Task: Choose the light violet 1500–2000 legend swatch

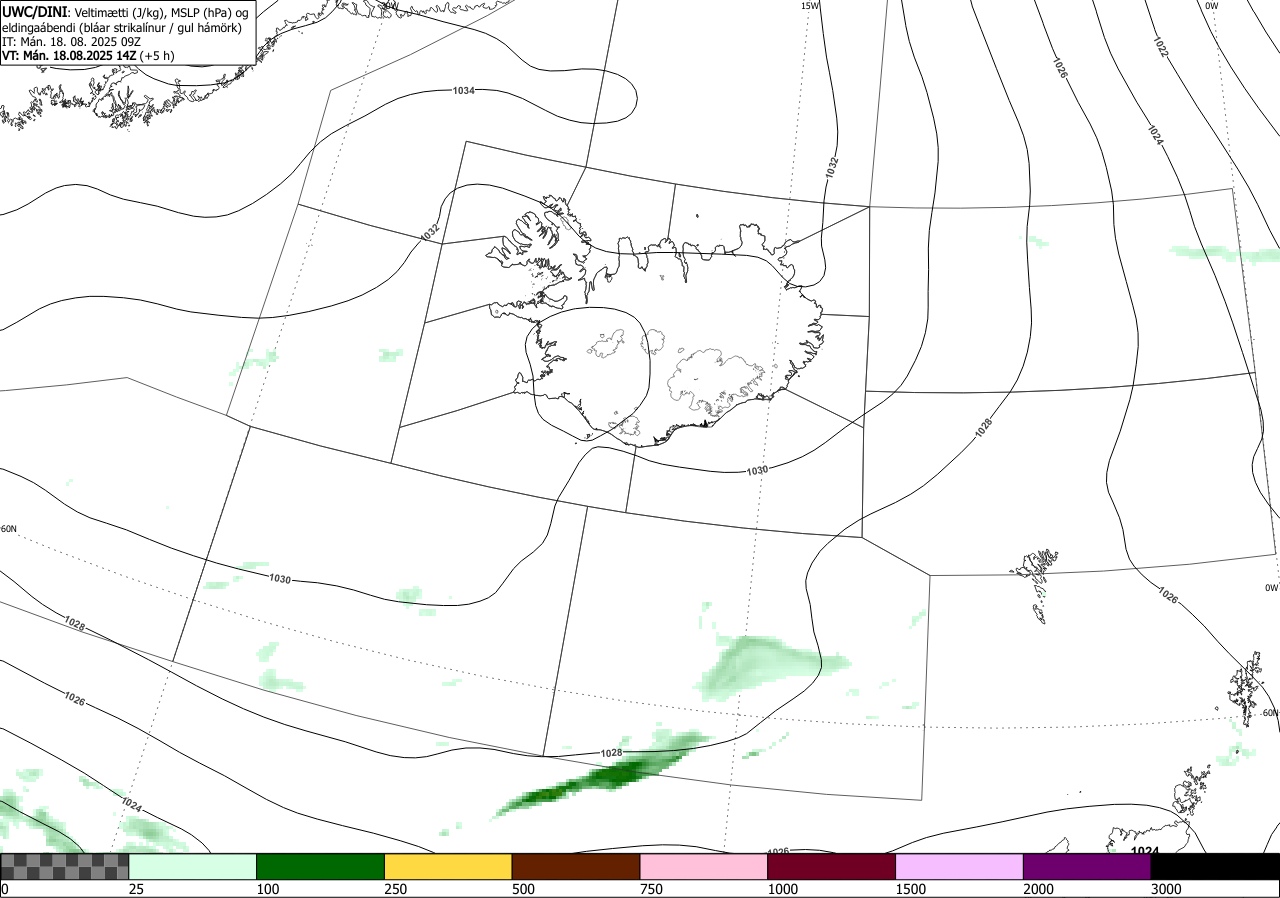Action: 960,866
